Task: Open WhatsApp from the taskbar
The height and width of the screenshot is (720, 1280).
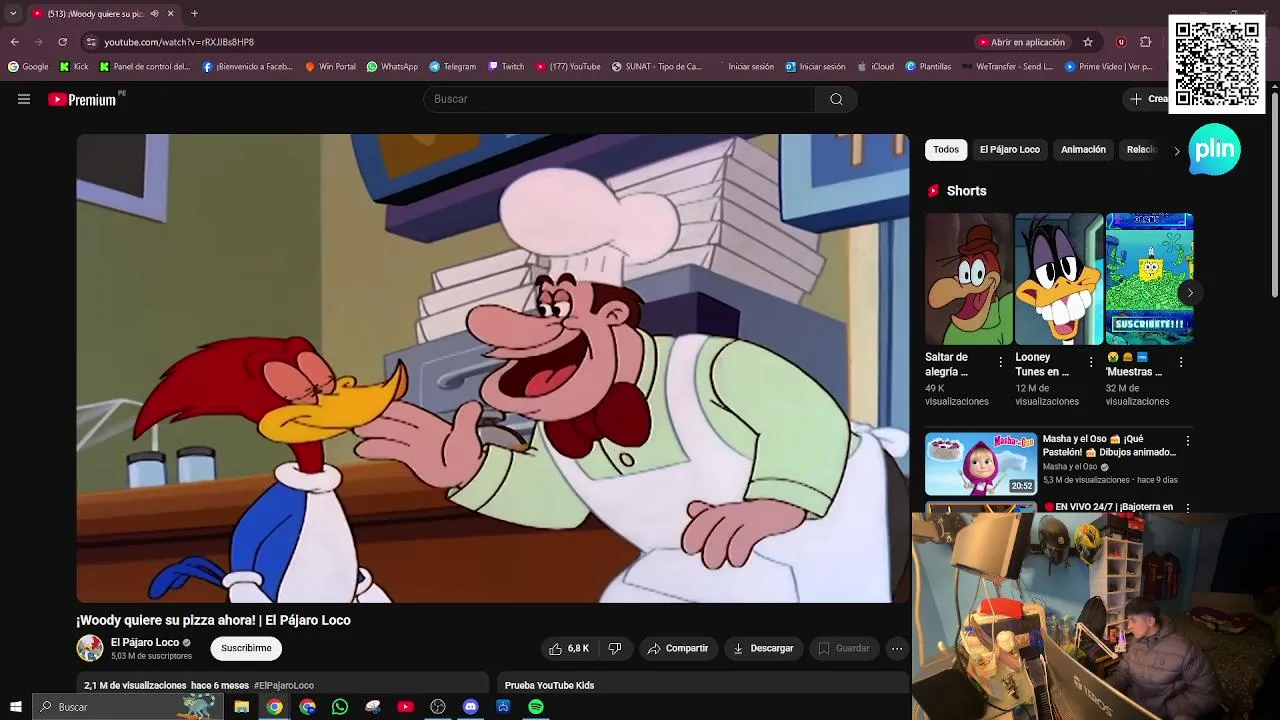Action: [340, 707]
